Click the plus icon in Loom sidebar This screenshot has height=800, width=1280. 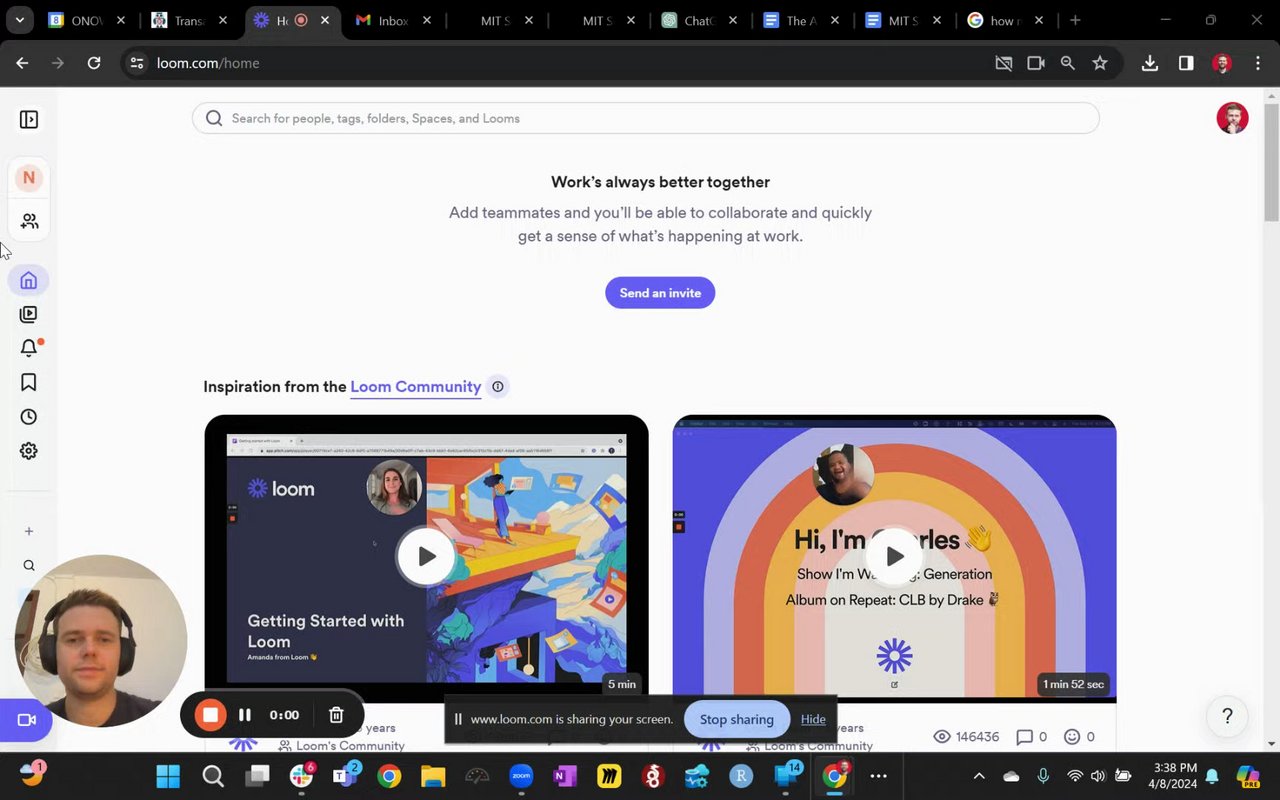click(29, 531)
